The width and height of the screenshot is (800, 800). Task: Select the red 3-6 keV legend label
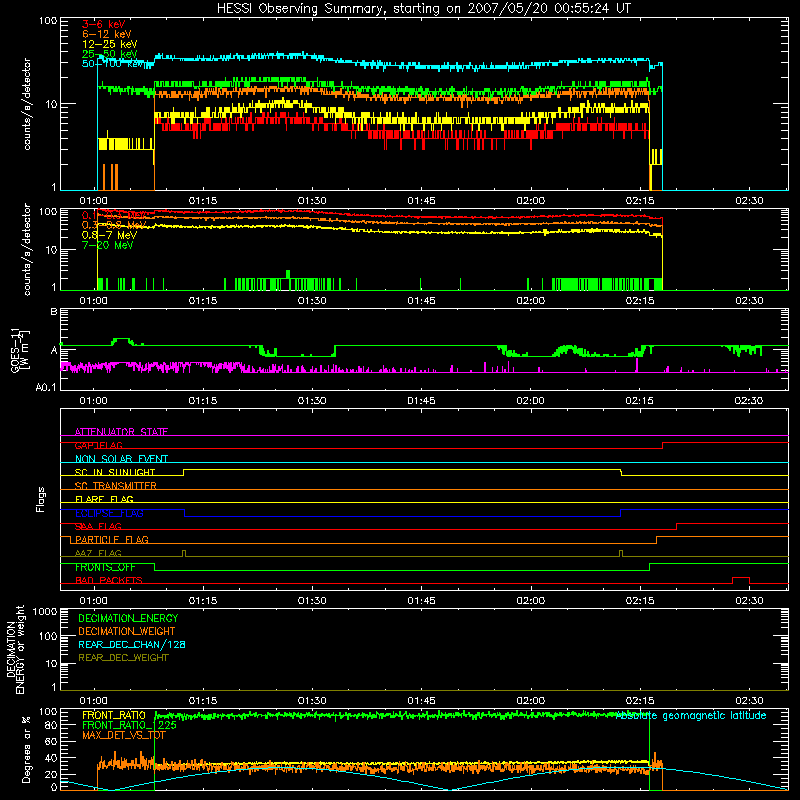coord(104,24)
